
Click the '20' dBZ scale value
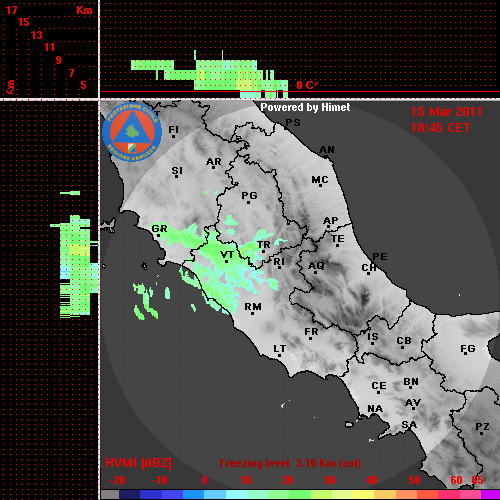[x=287, y=480]
